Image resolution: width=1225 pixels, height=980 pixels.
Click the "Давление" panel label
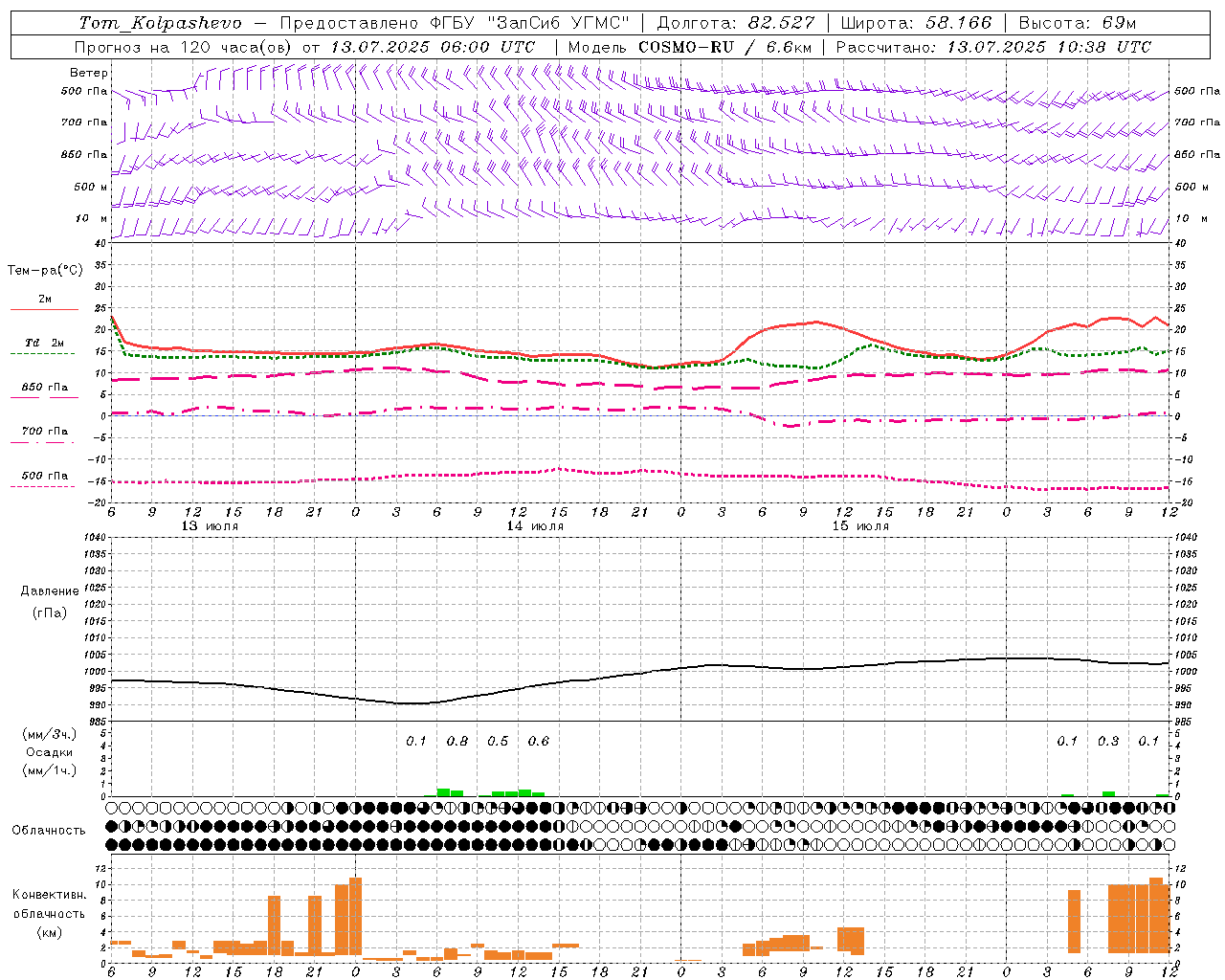50,591
